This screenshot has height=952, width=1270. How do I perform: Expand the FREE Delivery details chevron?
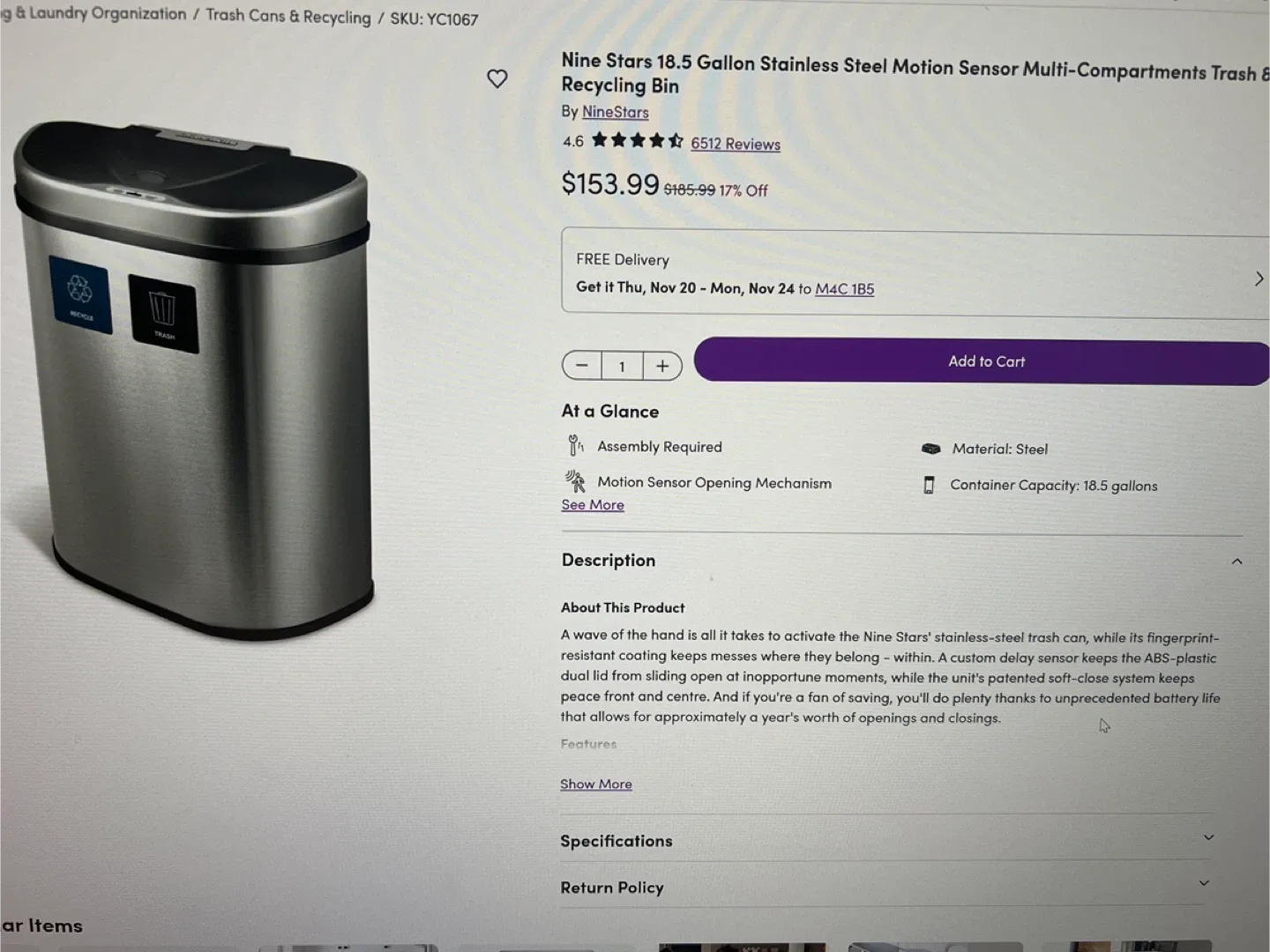(x=1259, y=278)
